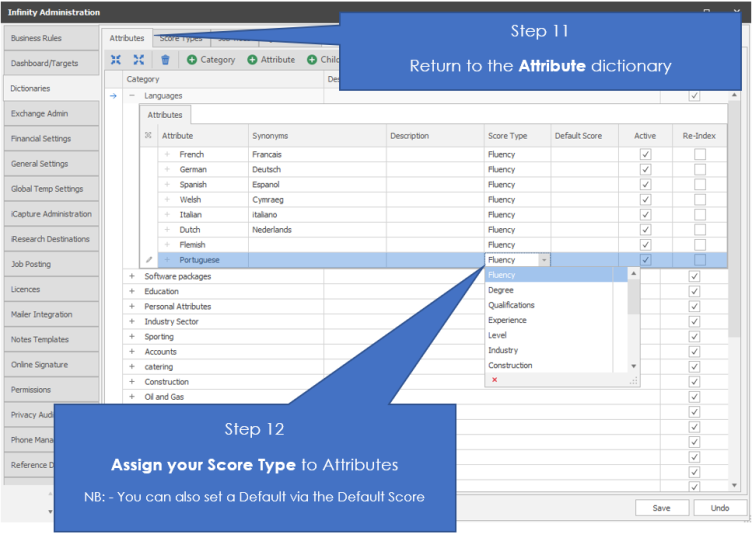
Task: Click the pencil edit icon beside Portuguese
Action: [149, 260]
